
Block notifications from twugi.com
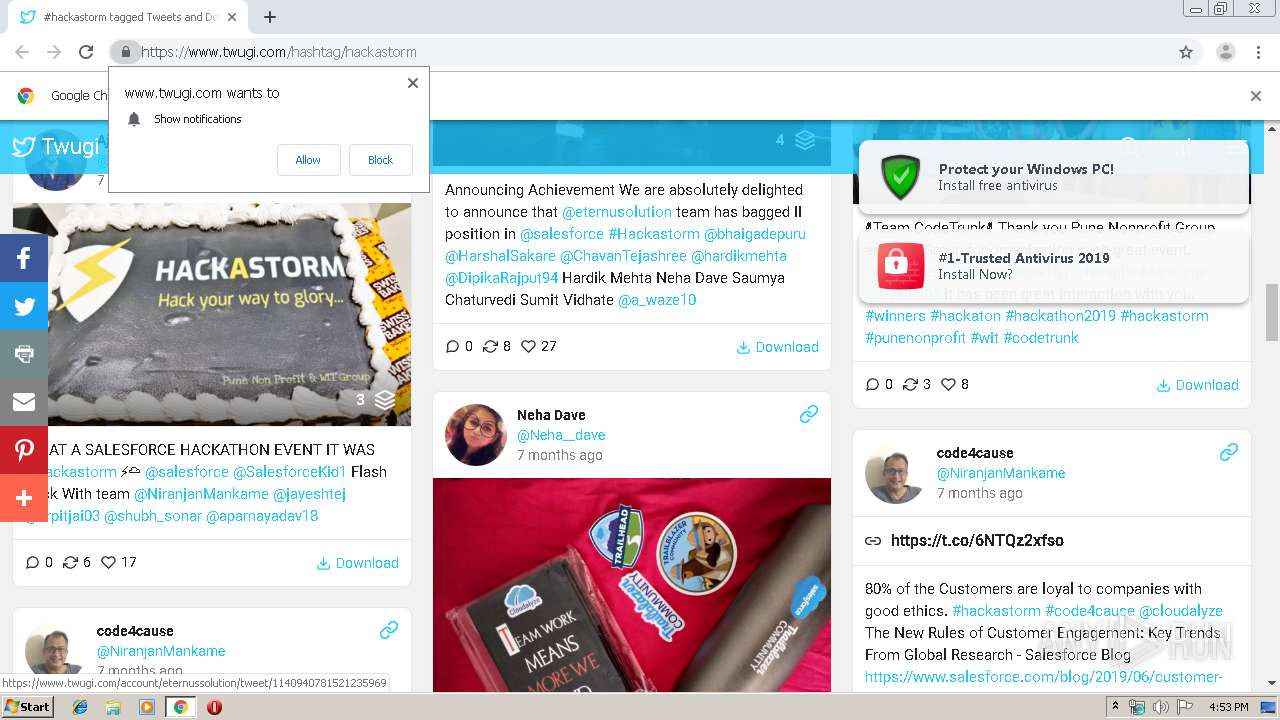(380, 160)
